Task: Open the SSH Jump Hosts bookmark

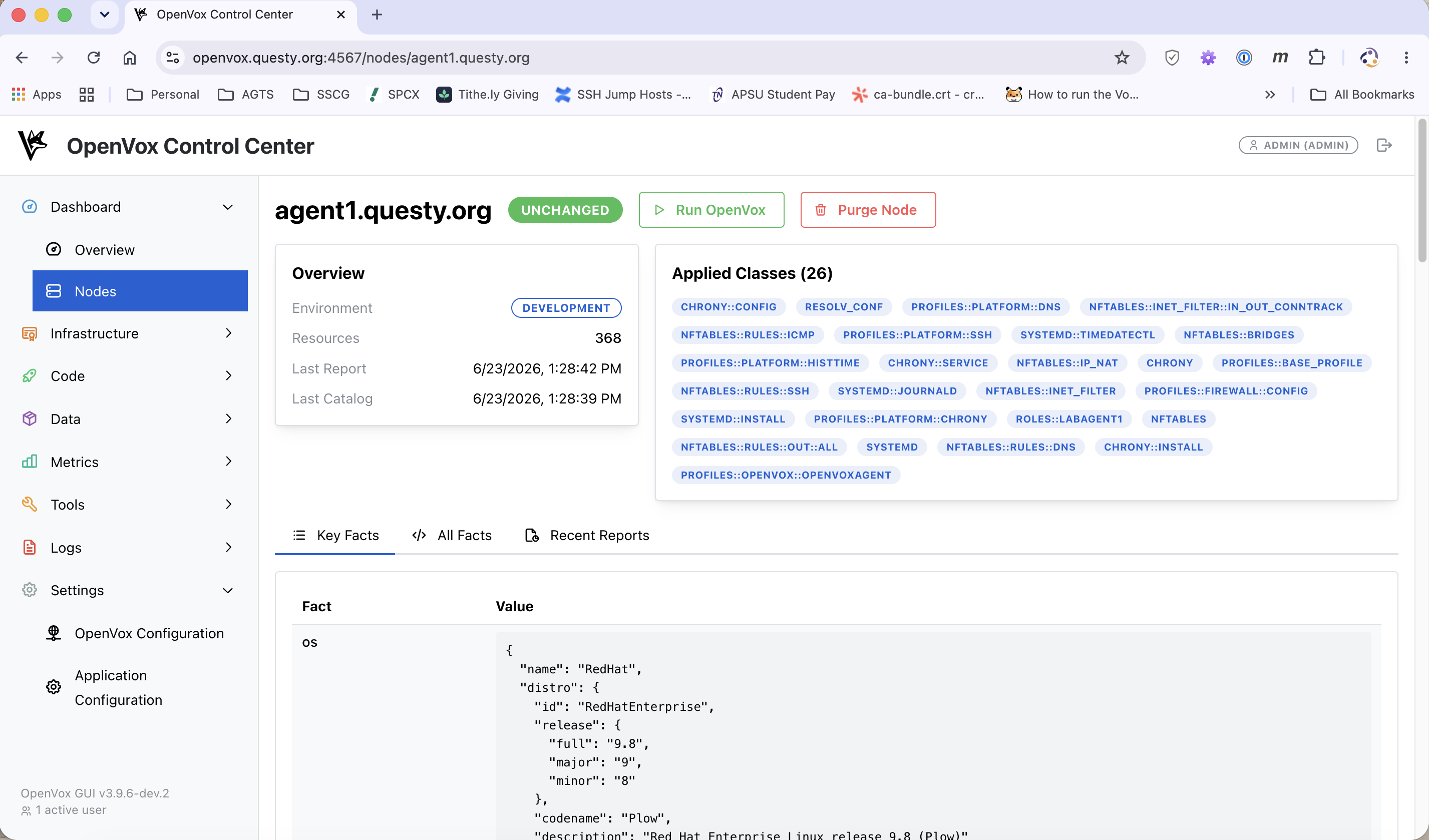Action: [623, 94]
